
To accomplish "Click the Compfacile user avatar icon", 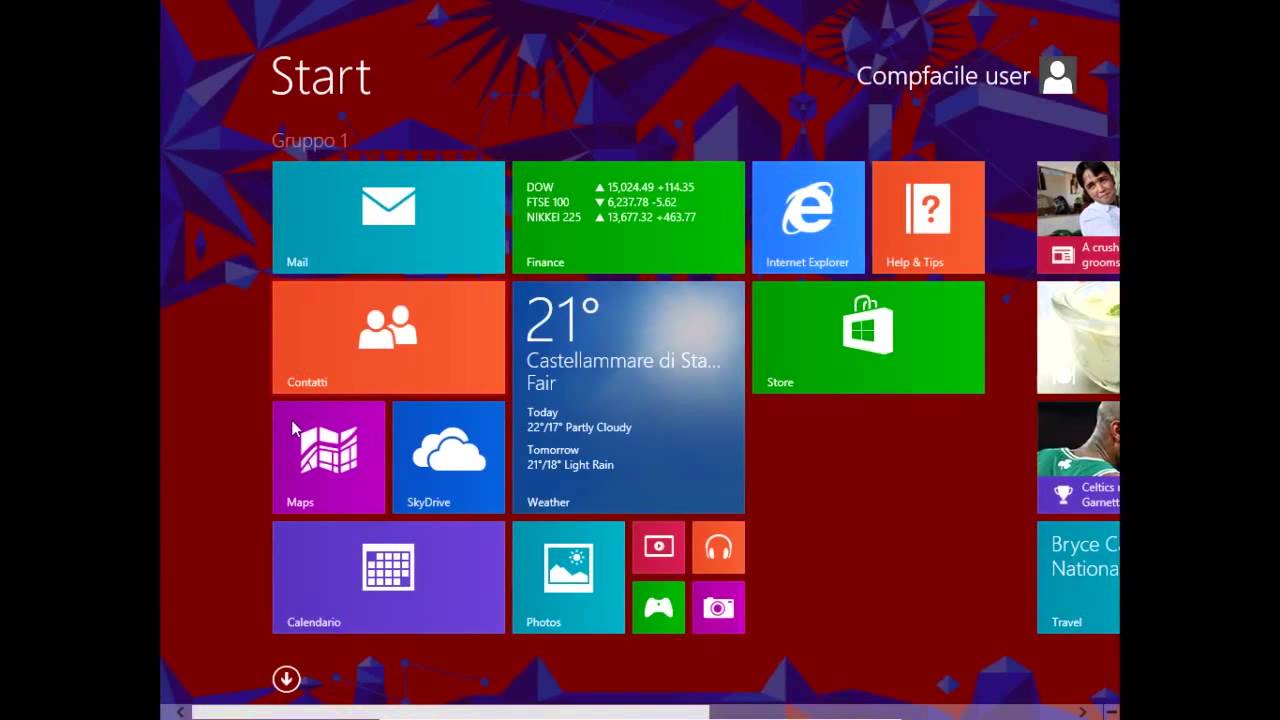I will click(x=1058, y=75).
